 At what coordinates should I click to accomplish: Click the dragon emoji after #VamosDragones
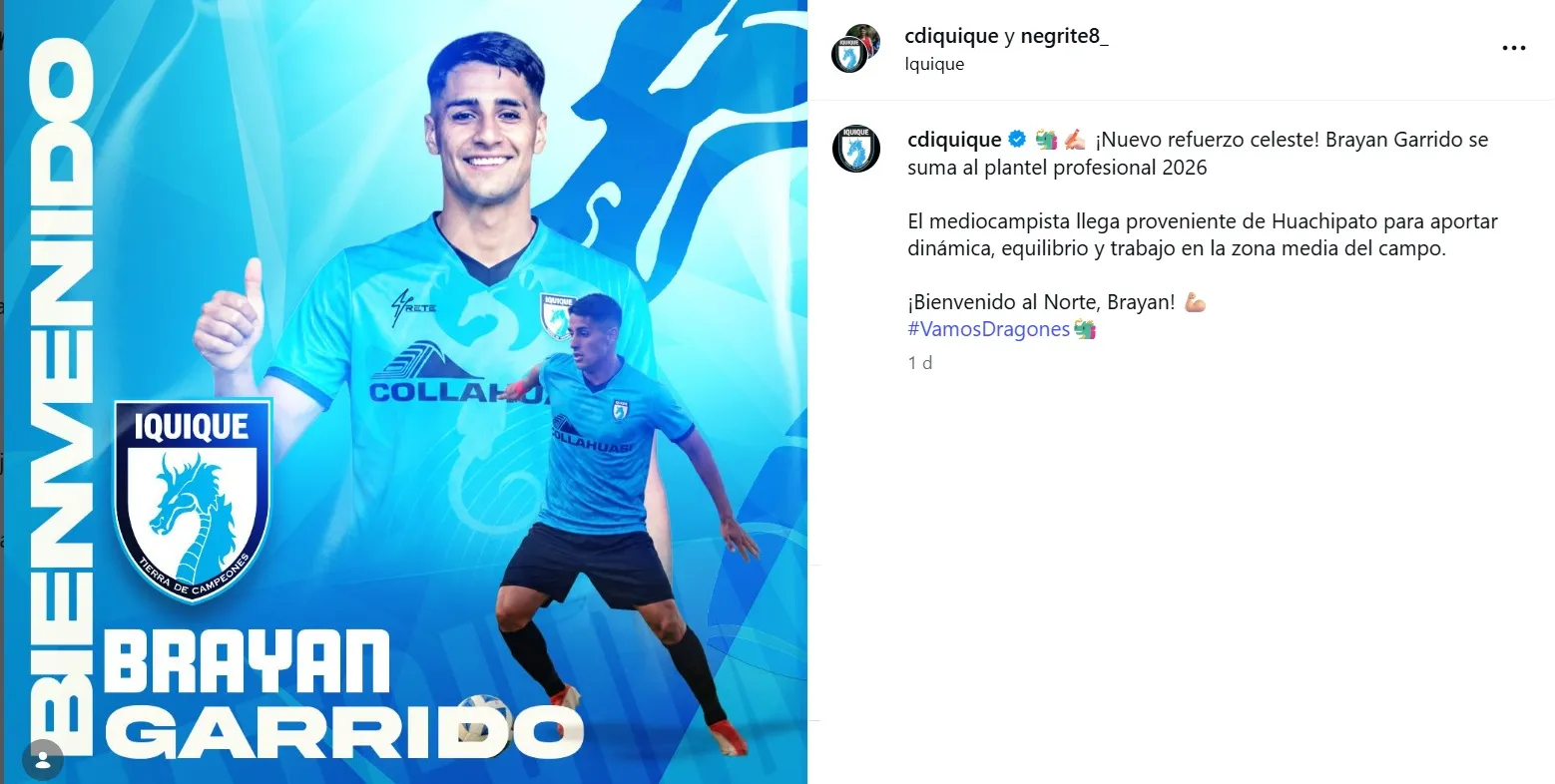[1085, 329]
